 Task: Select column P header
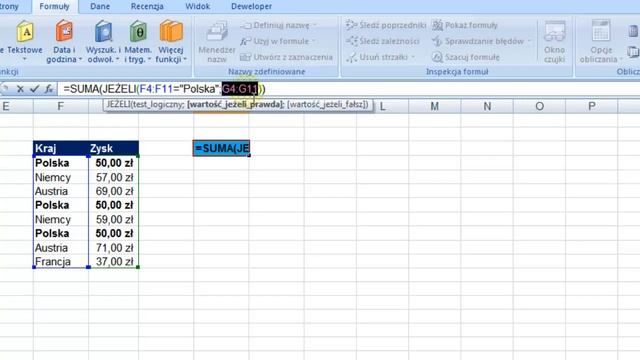[x=591, y=107]
